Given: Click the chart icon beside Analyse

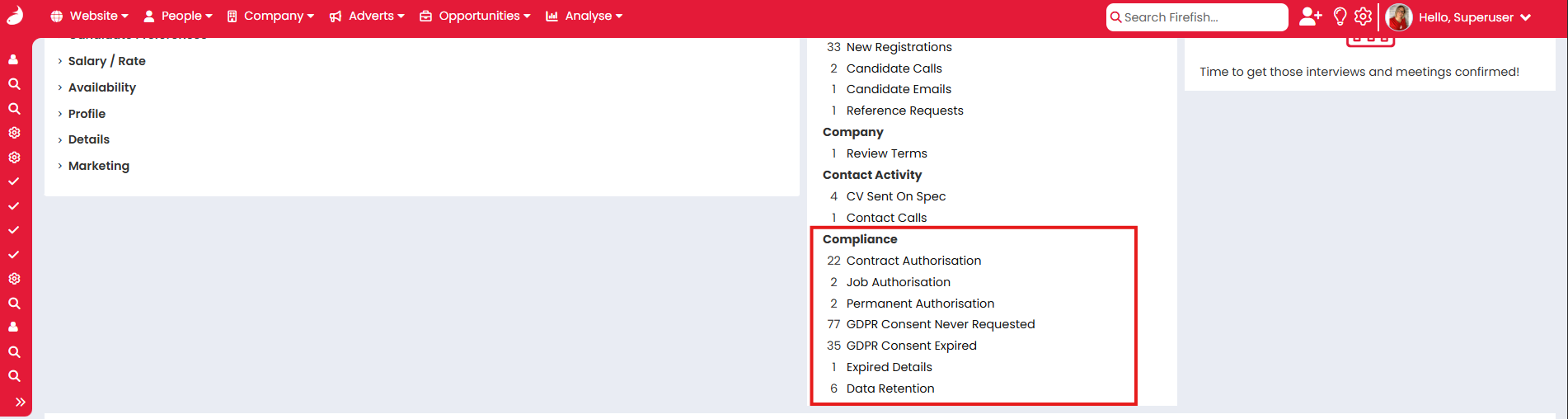Looking at the screenshot, I should tap(552, 16).
